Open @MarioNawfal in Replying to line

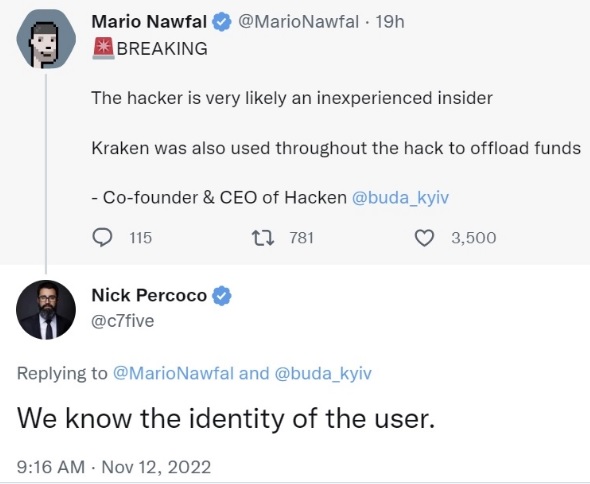173,373
